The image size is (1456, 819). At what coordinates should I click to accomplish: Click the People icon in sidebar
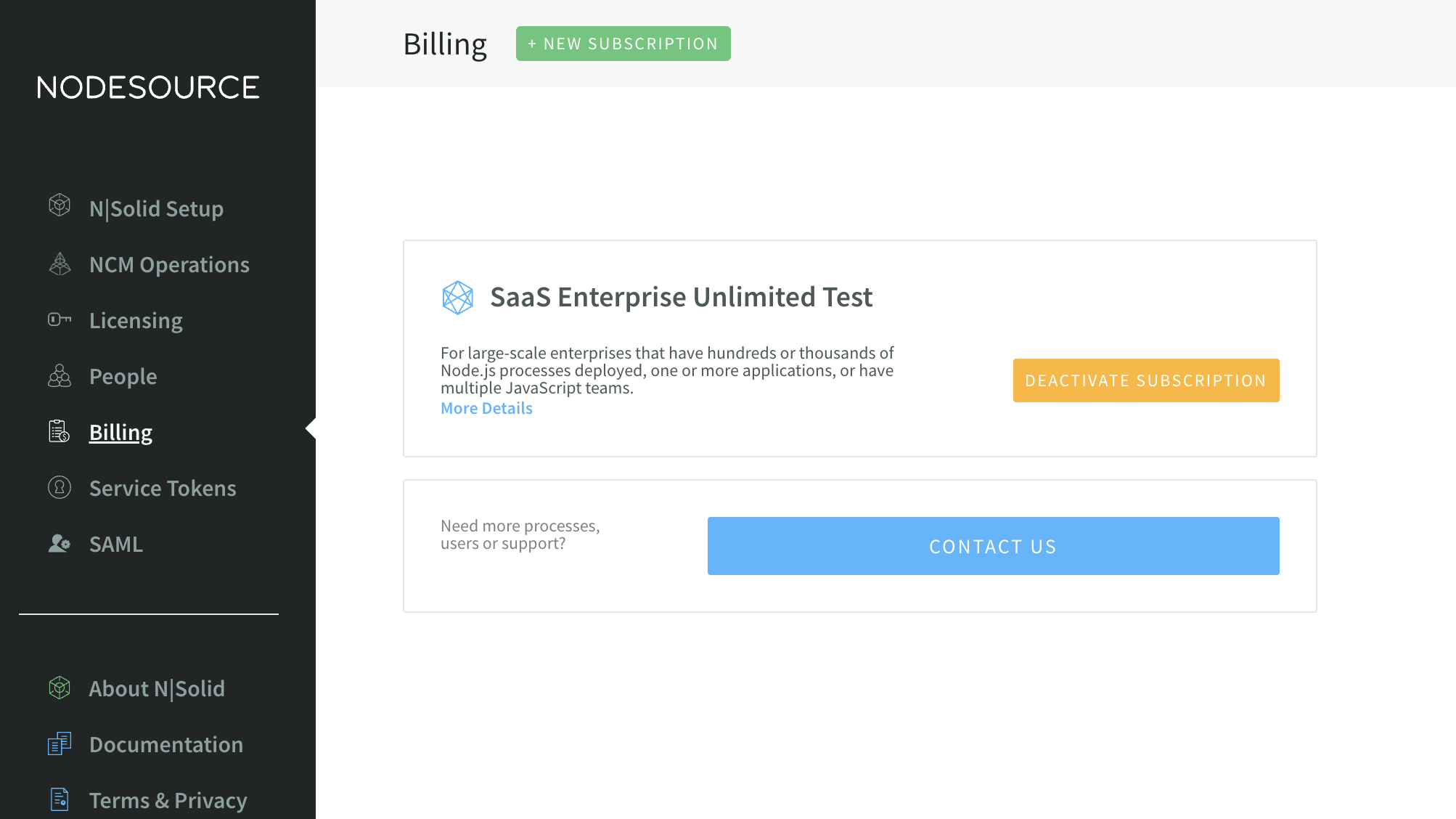click(x=60, y=376)
